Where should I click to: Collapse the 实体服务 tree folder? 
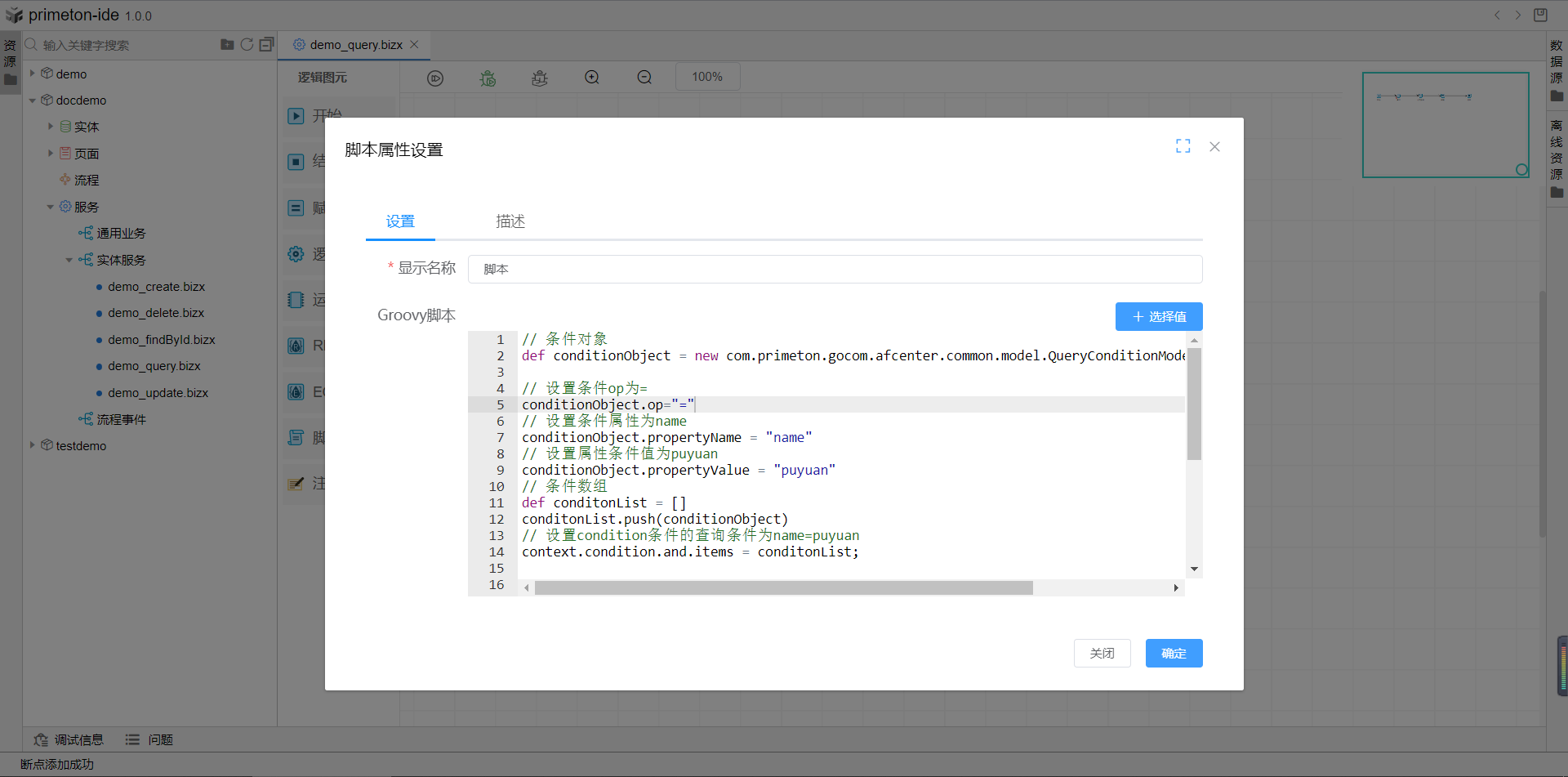pos(69,261)
